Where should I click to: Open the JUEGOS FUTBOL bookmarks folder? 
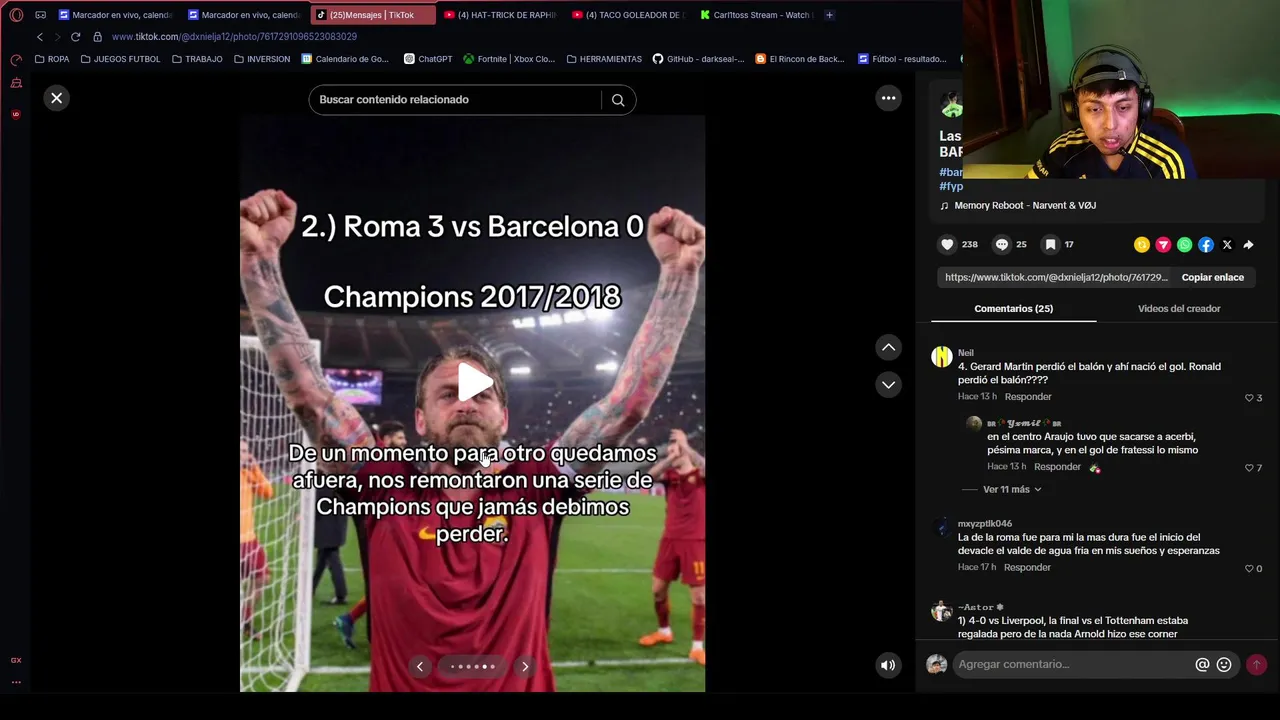(x=120, y=59)
